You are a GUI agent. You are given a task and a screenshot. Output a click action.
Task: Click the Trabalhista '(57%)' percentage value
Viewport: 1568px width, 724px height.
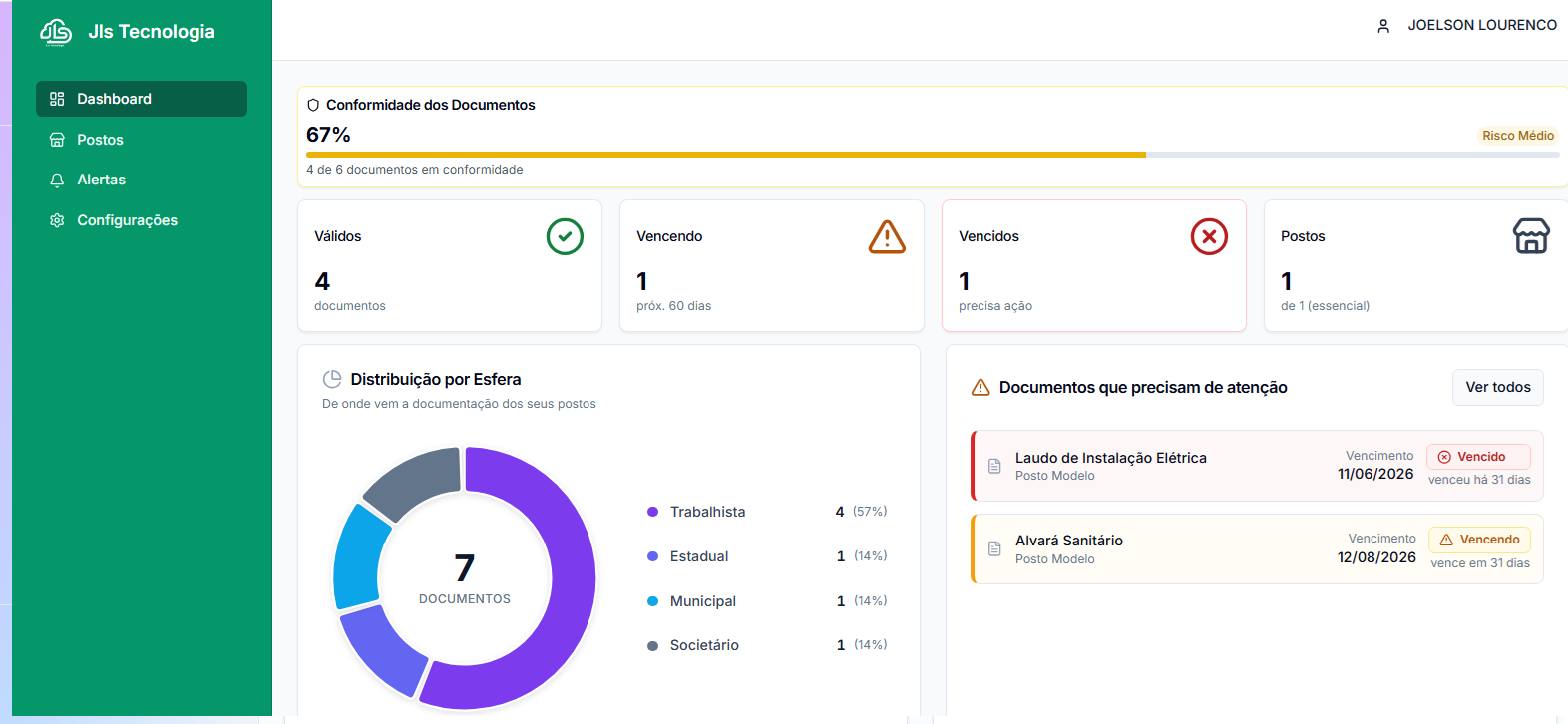(x=870, y=512)
